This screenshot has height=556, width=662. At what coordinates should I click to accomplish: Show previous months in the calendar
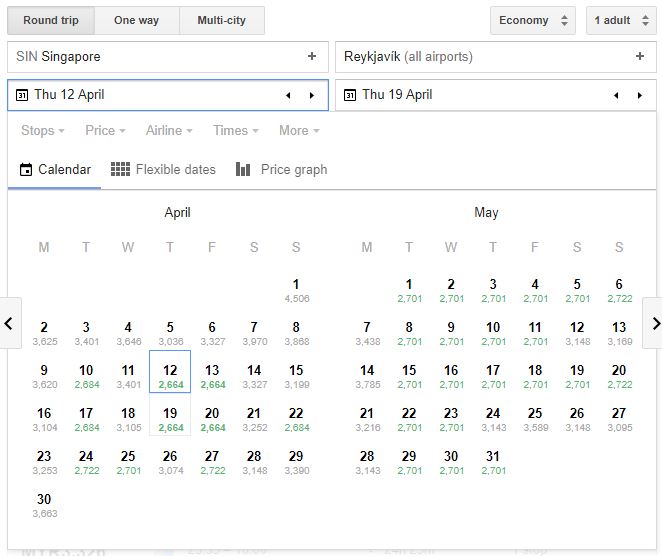[10, 323]
